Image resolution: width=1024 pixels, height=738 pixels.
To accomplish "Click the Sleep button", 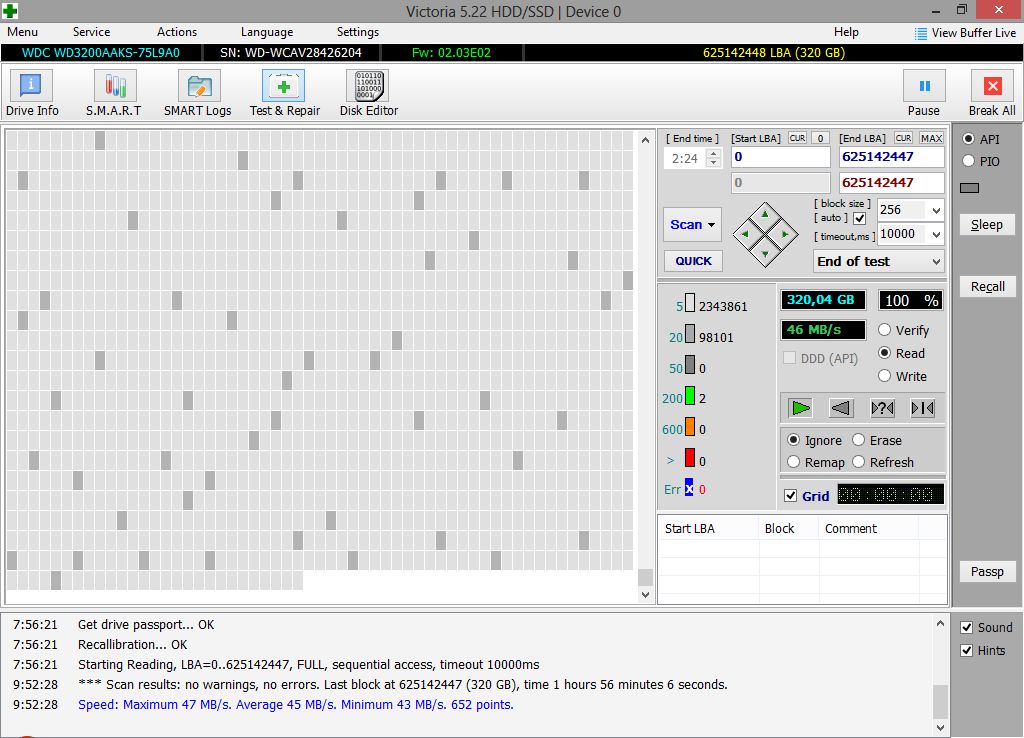I will click(987, 225).
